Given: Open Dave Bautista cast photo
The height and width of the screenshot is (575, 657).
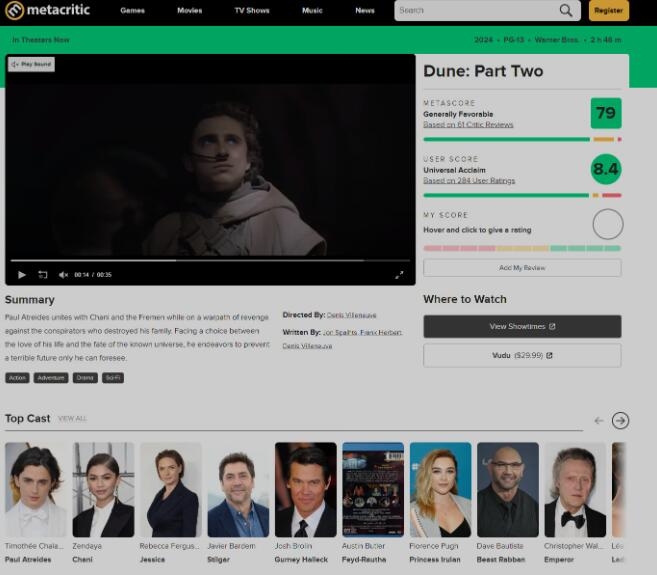Looking at the screenshot, I should [508, 490].
